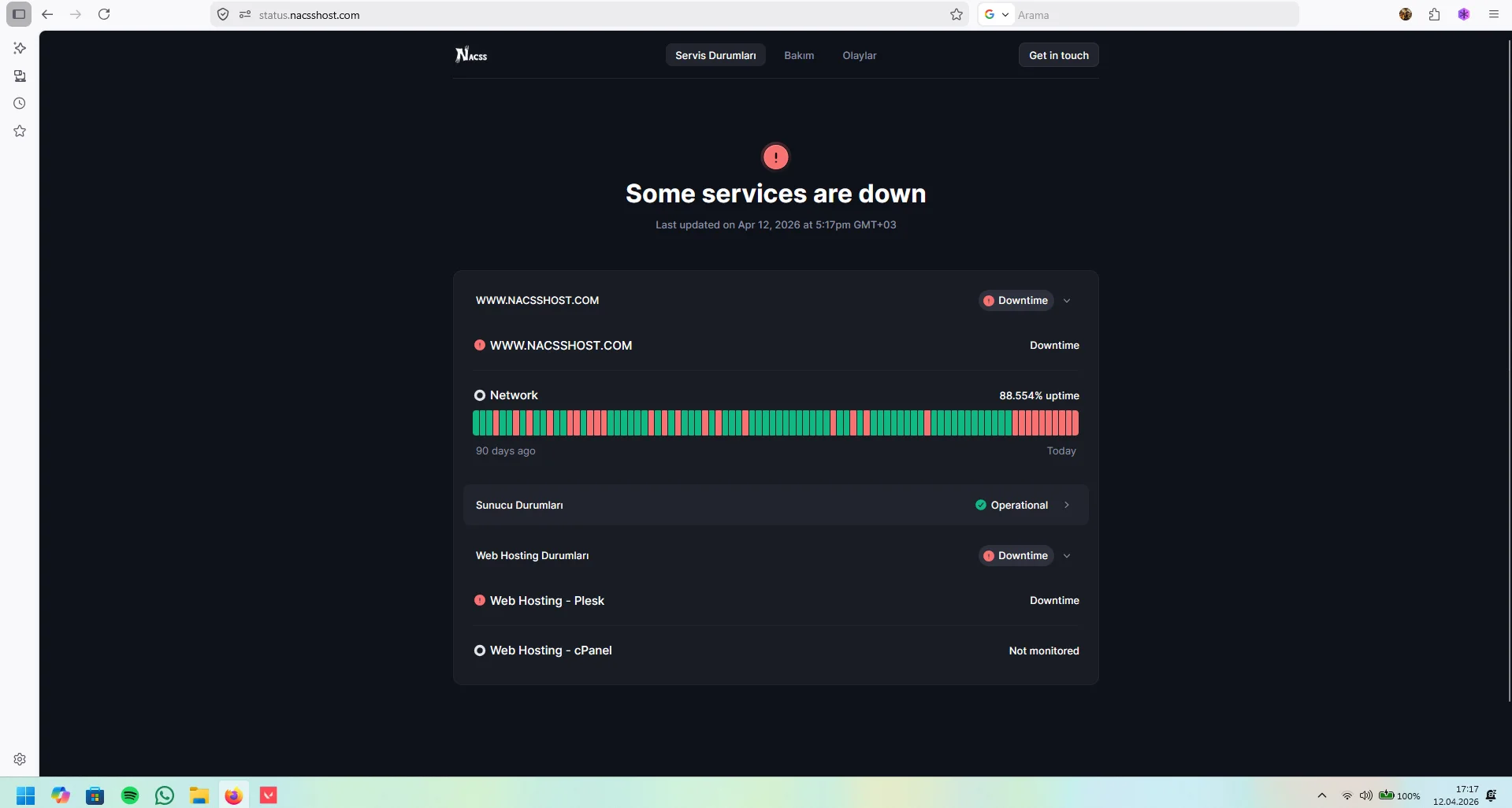Open WhatsApp from the taskbar
1512x808 pixels.
pos(165,795)
